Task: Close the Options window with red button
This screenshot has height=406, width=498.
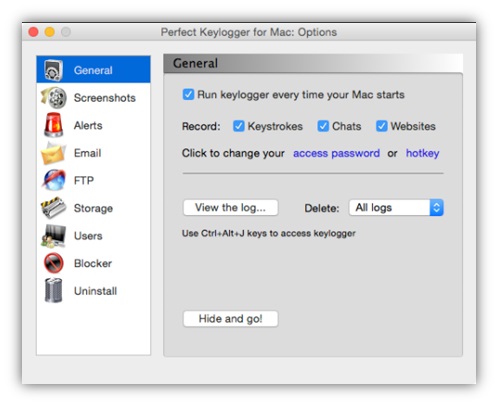Action: coord(33,32)
